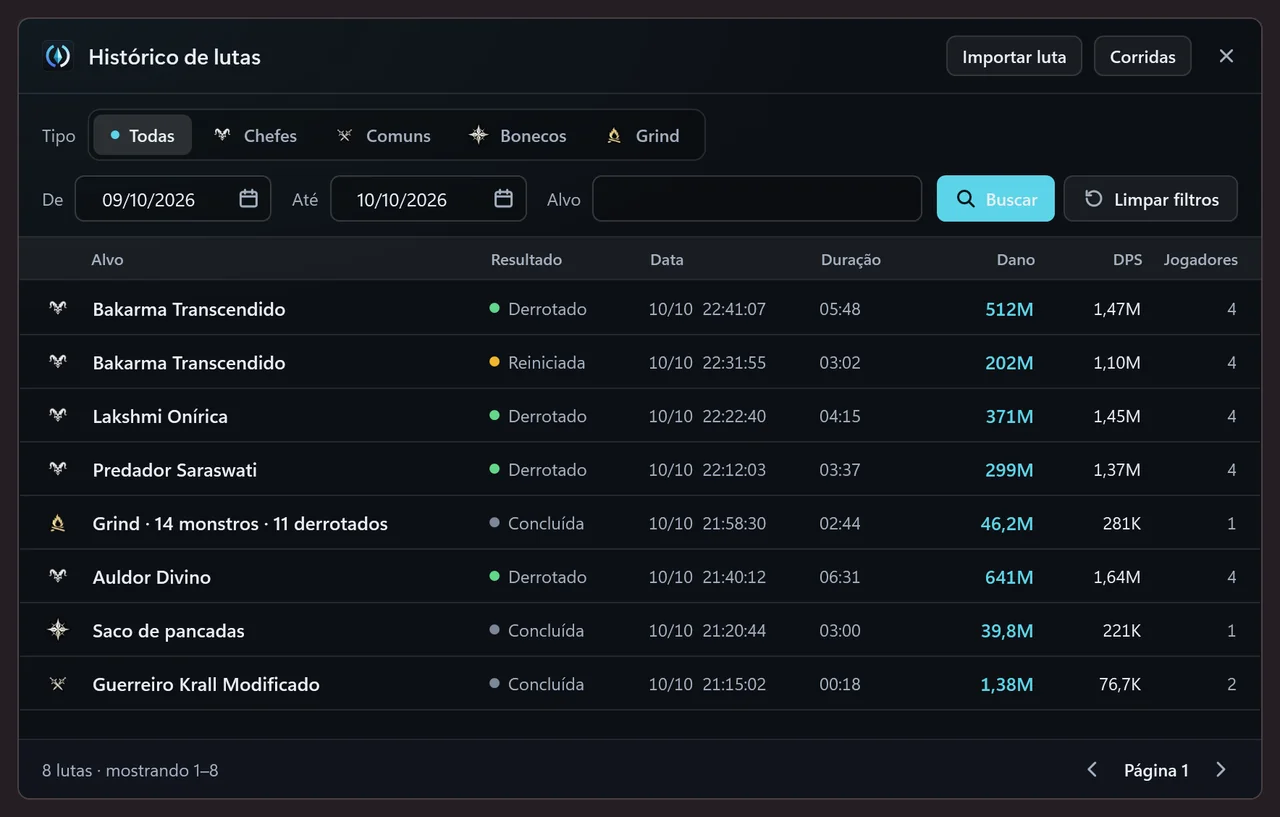The width and height of the screenshot is (1280, 817).
Task: Click the Duração column header
Action: point(851,259)
